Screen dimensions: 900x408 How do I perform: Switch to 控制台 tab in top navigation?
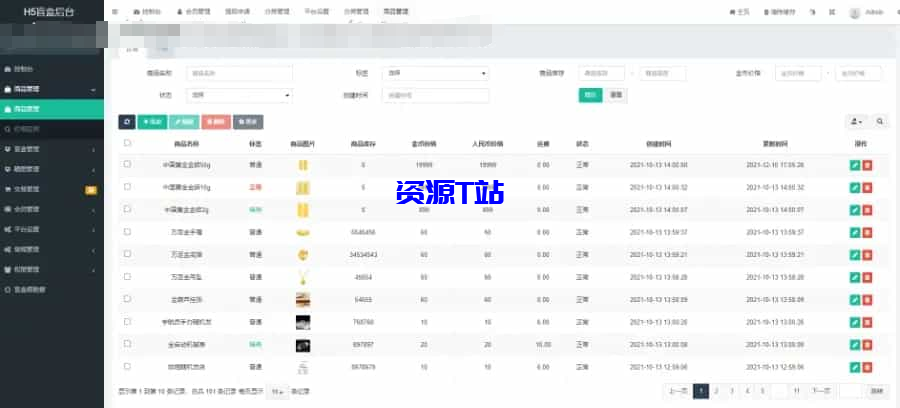(x=147, y=12)
